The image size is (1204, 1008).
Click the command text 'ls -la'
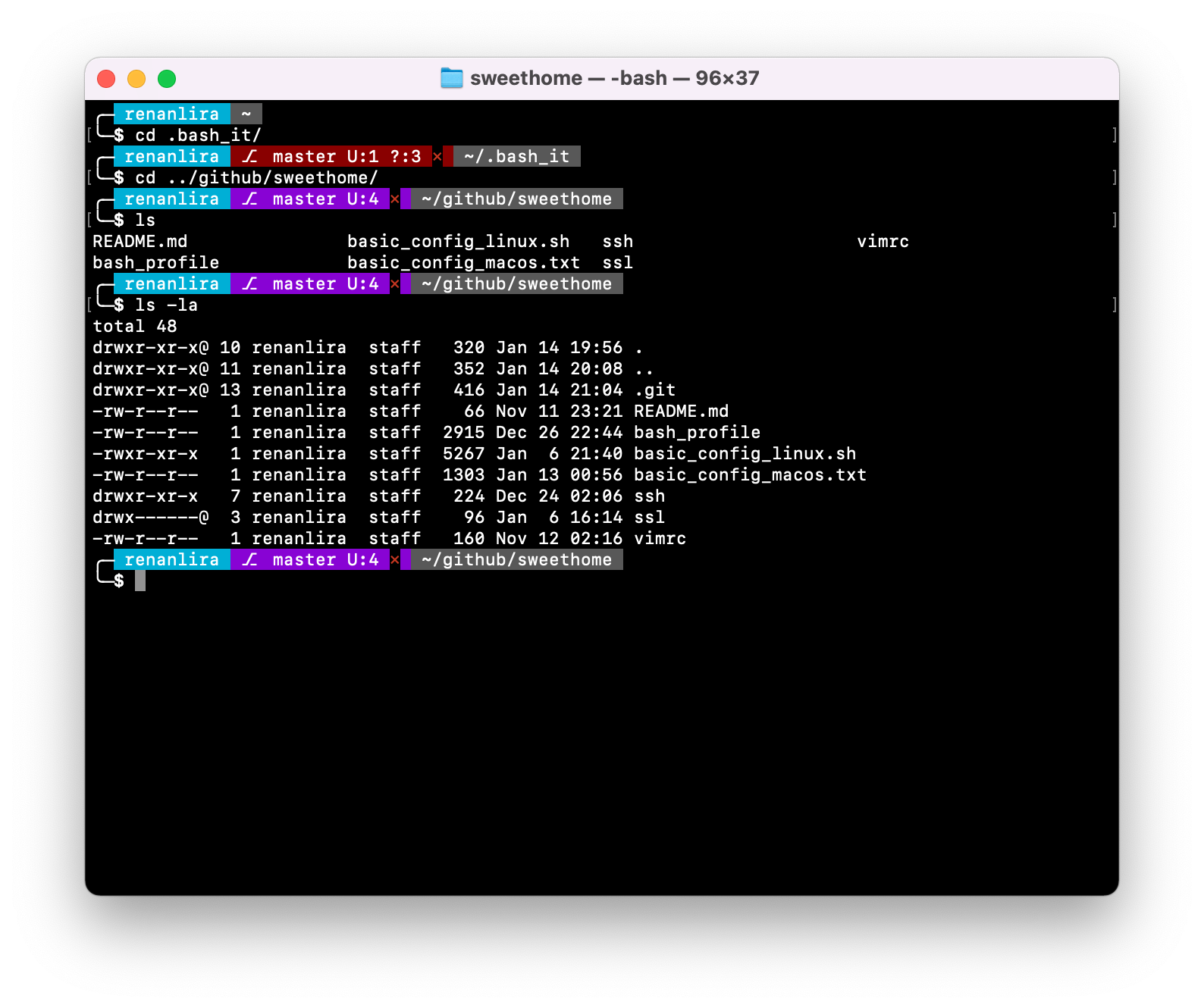(x=166, y=305)
